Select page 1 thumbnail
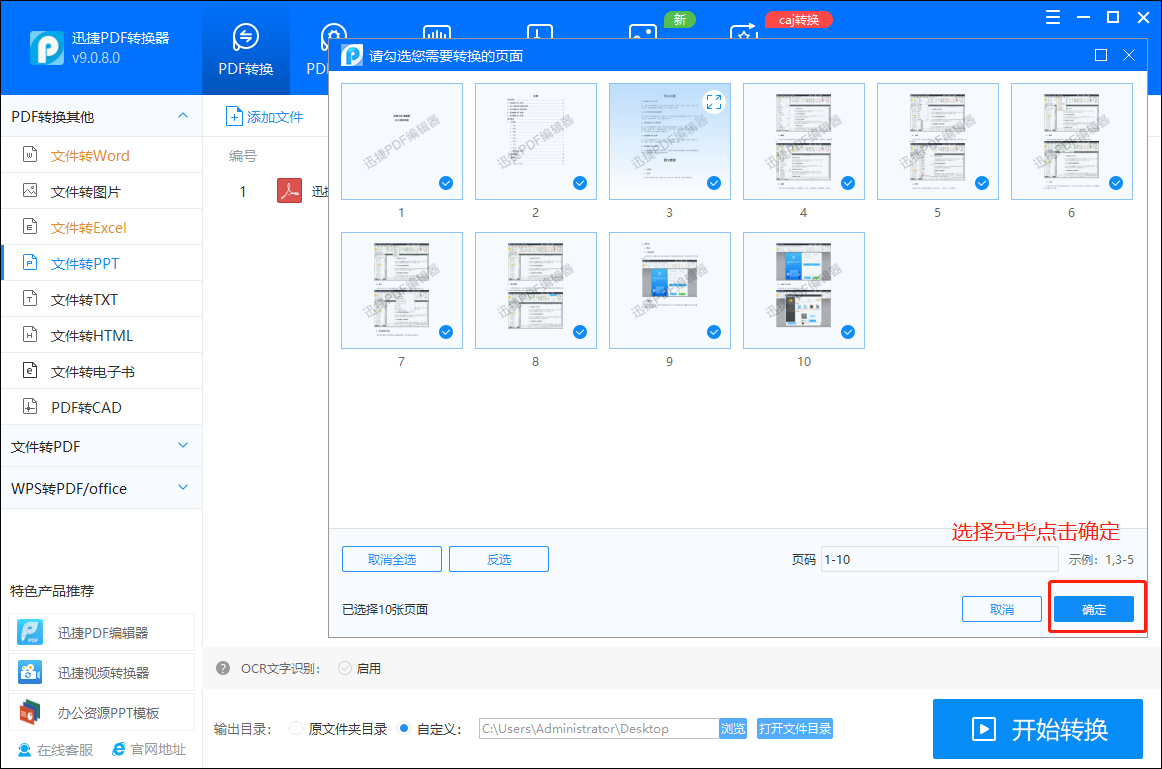The height and width of the screenshot is (769, 1162). click(402, 142)
